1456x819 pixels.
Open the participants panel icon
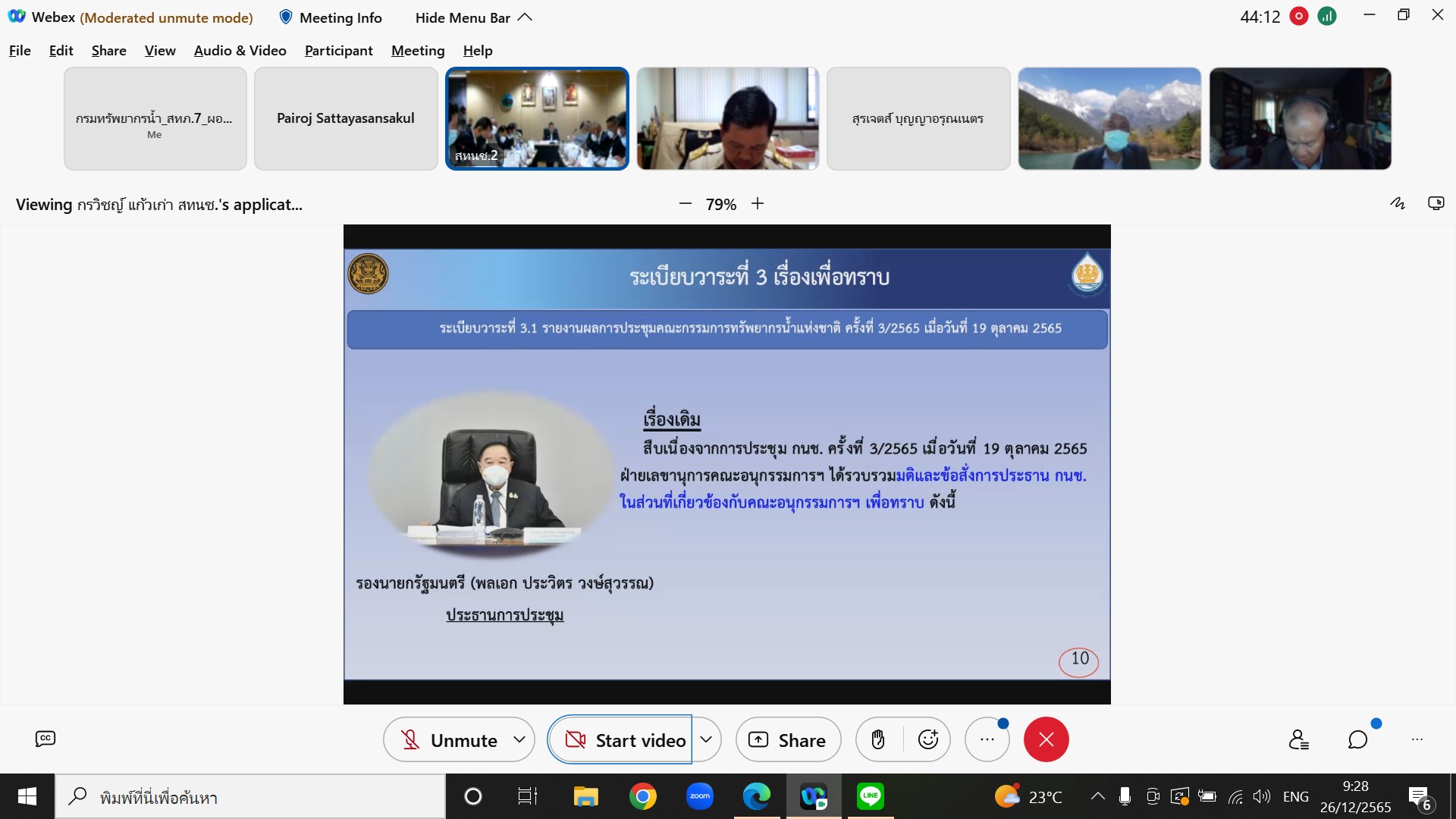tap(1299, 739)
